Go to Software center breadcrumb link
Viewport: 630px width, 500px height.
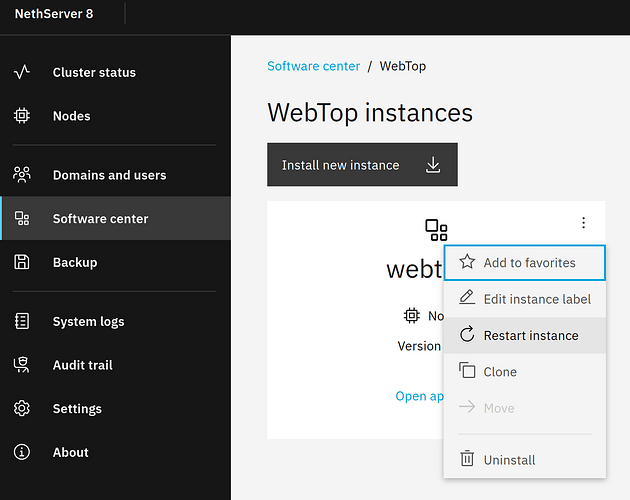pyautogui.click(x=313, y=66)
